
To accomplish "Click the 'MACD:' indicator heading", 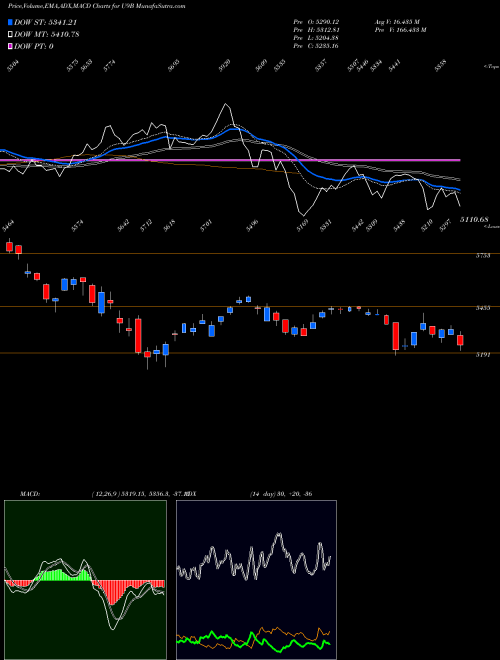I will [30, 494].
